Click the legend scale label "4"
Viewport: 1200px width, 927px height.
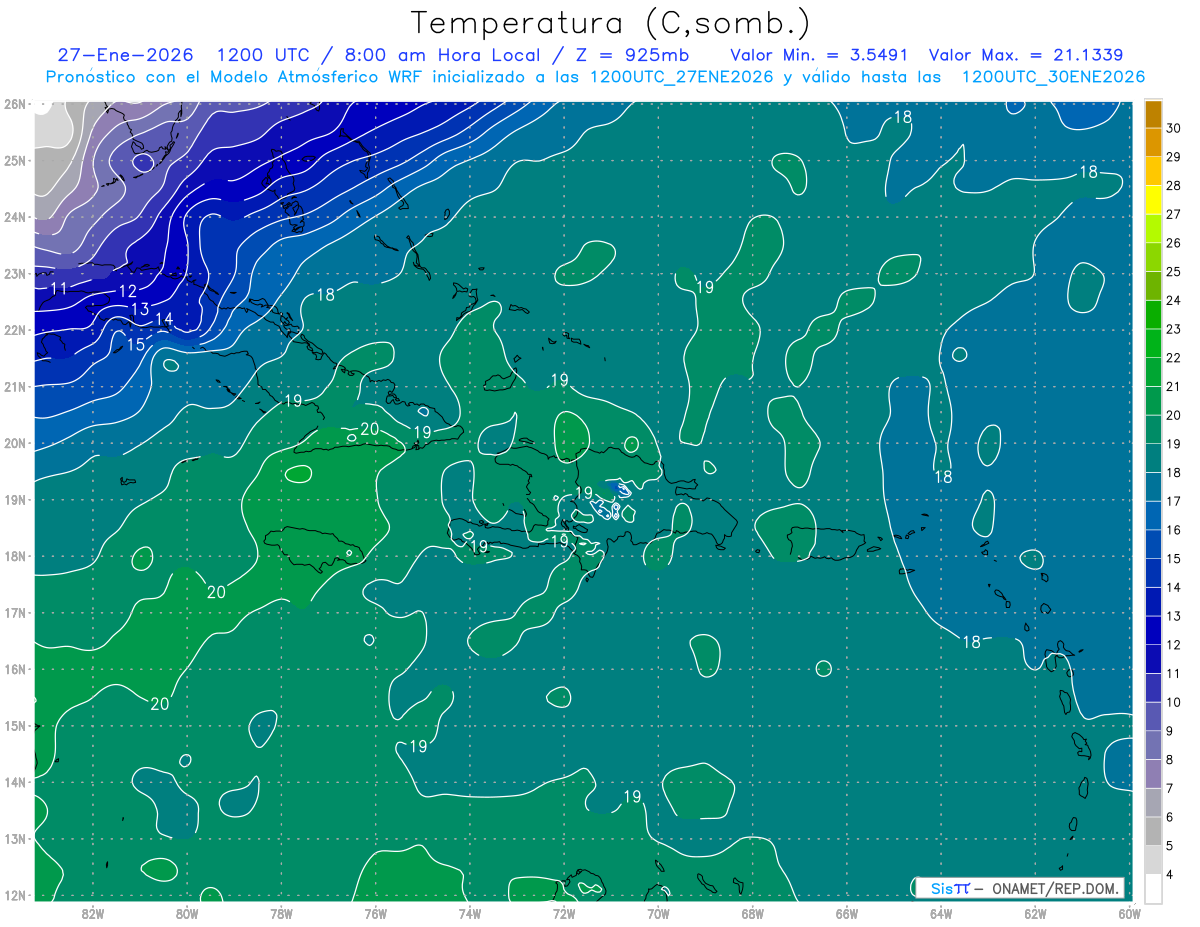point(1170,874)
